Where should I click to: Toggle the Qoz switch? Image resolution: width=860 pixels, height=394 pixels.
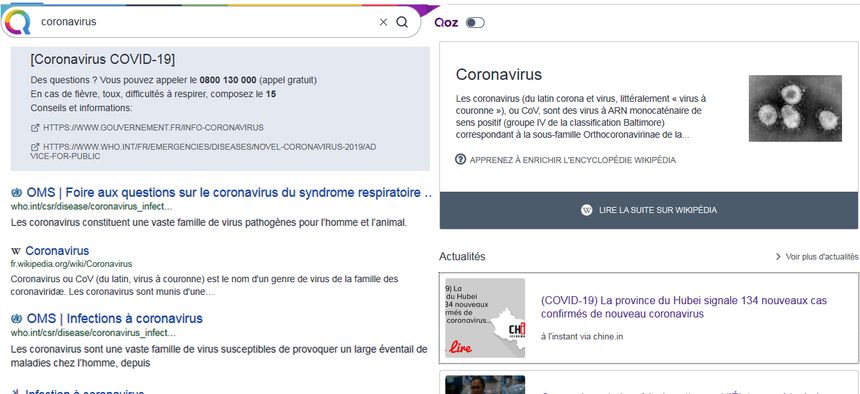[x=475, y=22]
